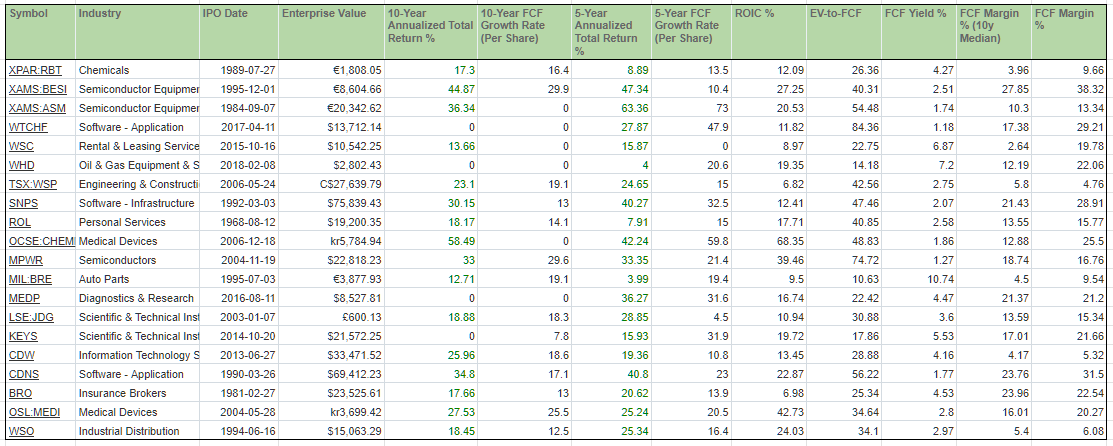Open the OSL:MEDI symbol link
The width and height of the screenshot is (1113, 446).
33,413
